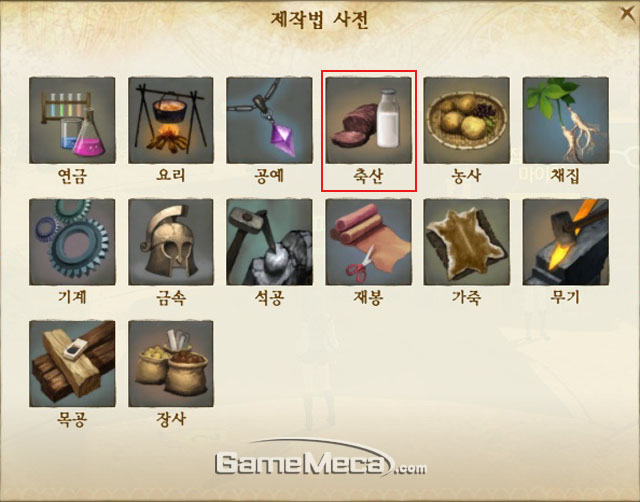
Task: Open the 연금 alchemy flask icon
Action: click(72, 120)
